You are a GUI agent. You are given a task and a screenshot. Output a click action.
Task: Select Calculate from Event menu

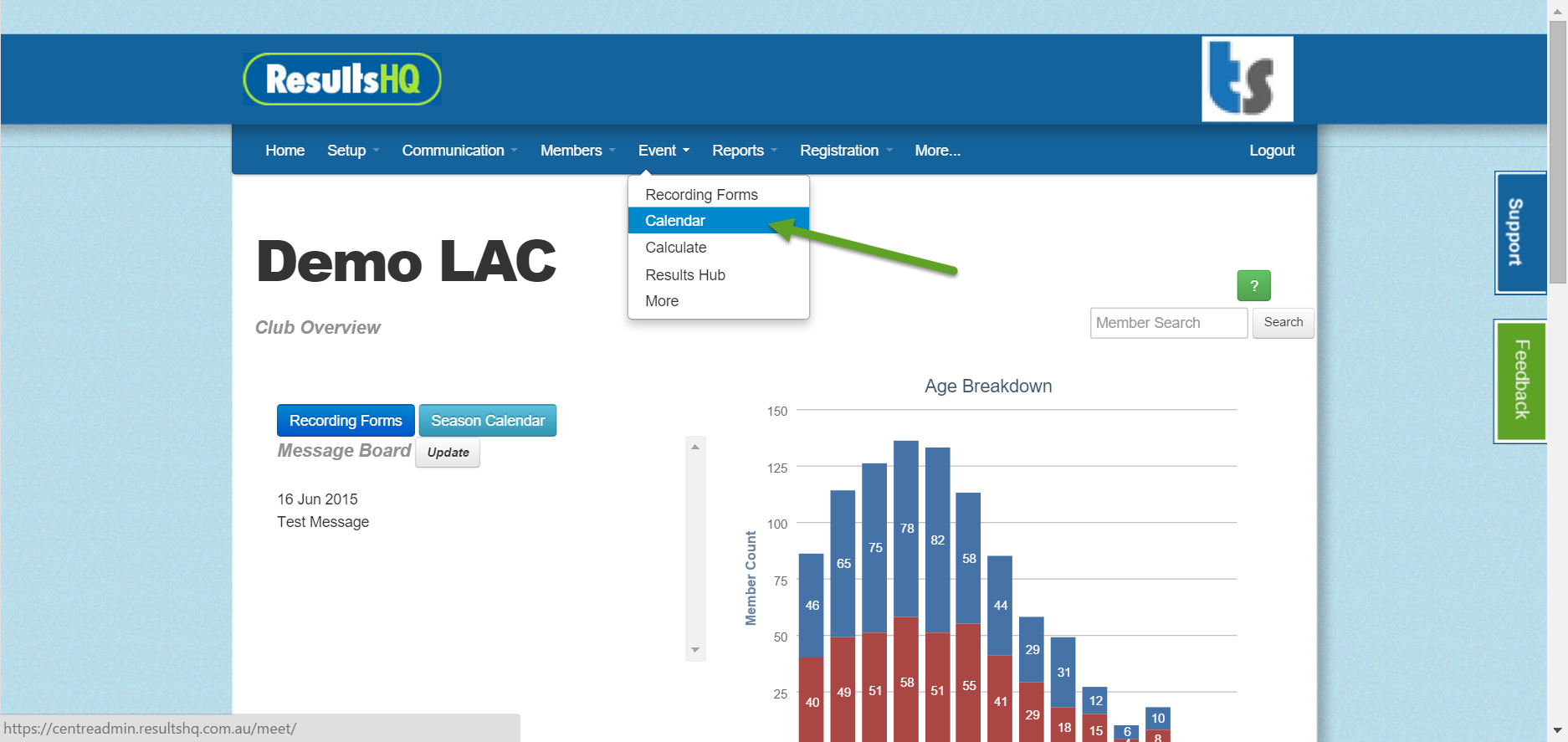pyautogui.click(x=719, y=248)
